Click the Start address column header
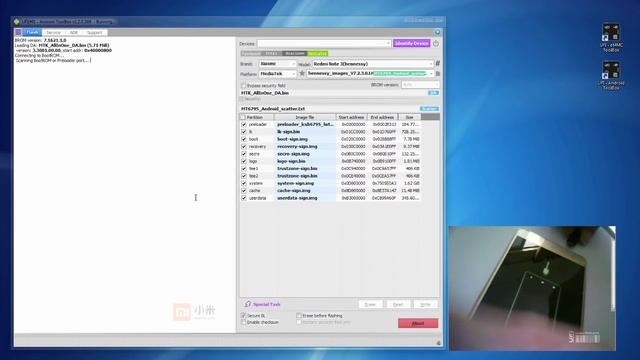640x360 pixels. 351,117
